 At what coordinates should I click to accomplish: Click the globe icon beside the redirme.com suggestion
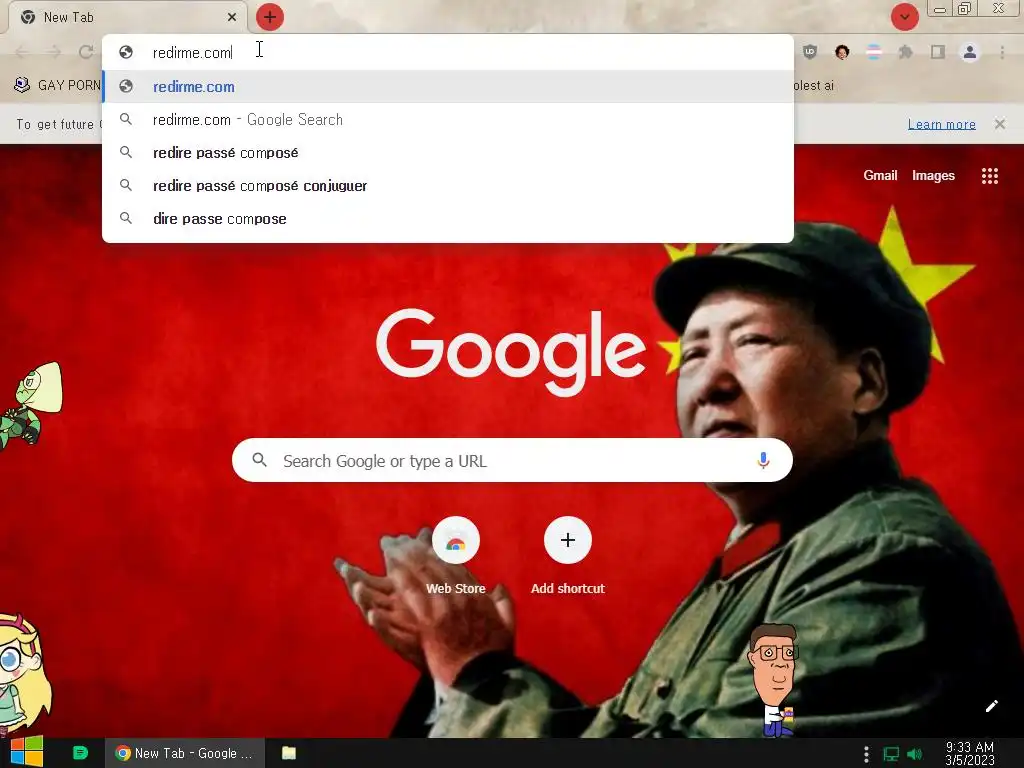click(126, 86)
